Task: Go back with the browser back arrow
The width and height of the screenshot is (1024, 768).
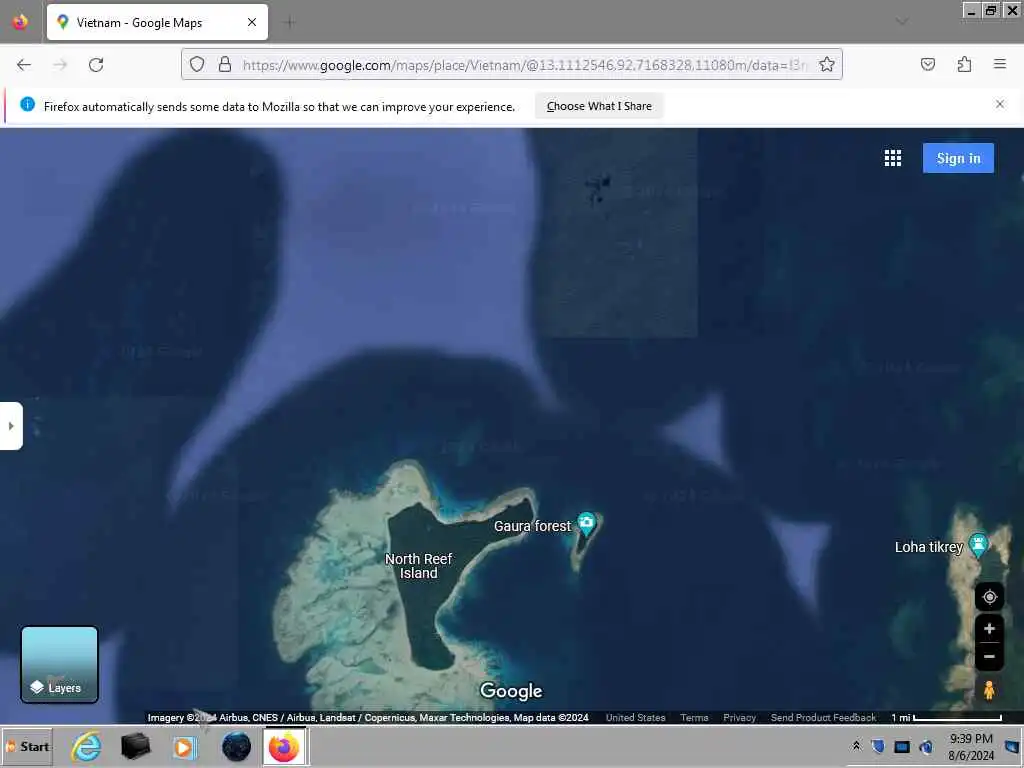Action: [x=24, y=65]
